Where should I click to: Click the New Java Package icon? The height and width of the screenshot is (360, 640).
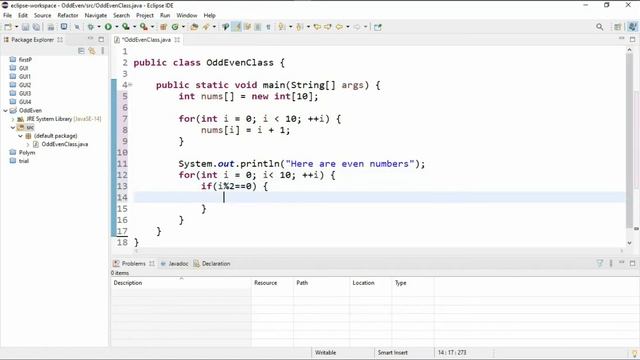point(163,27)
